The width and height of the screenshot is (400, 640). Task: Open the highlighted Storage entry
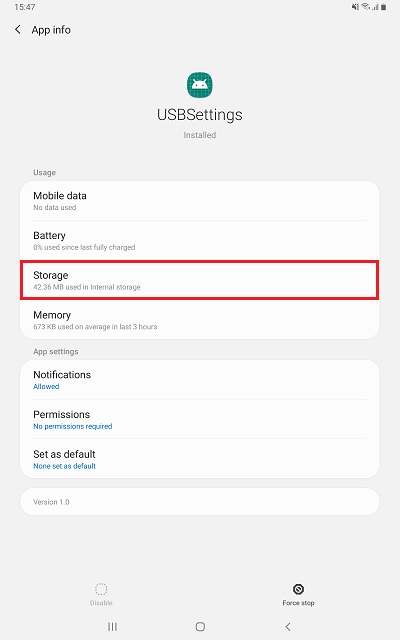200,280
